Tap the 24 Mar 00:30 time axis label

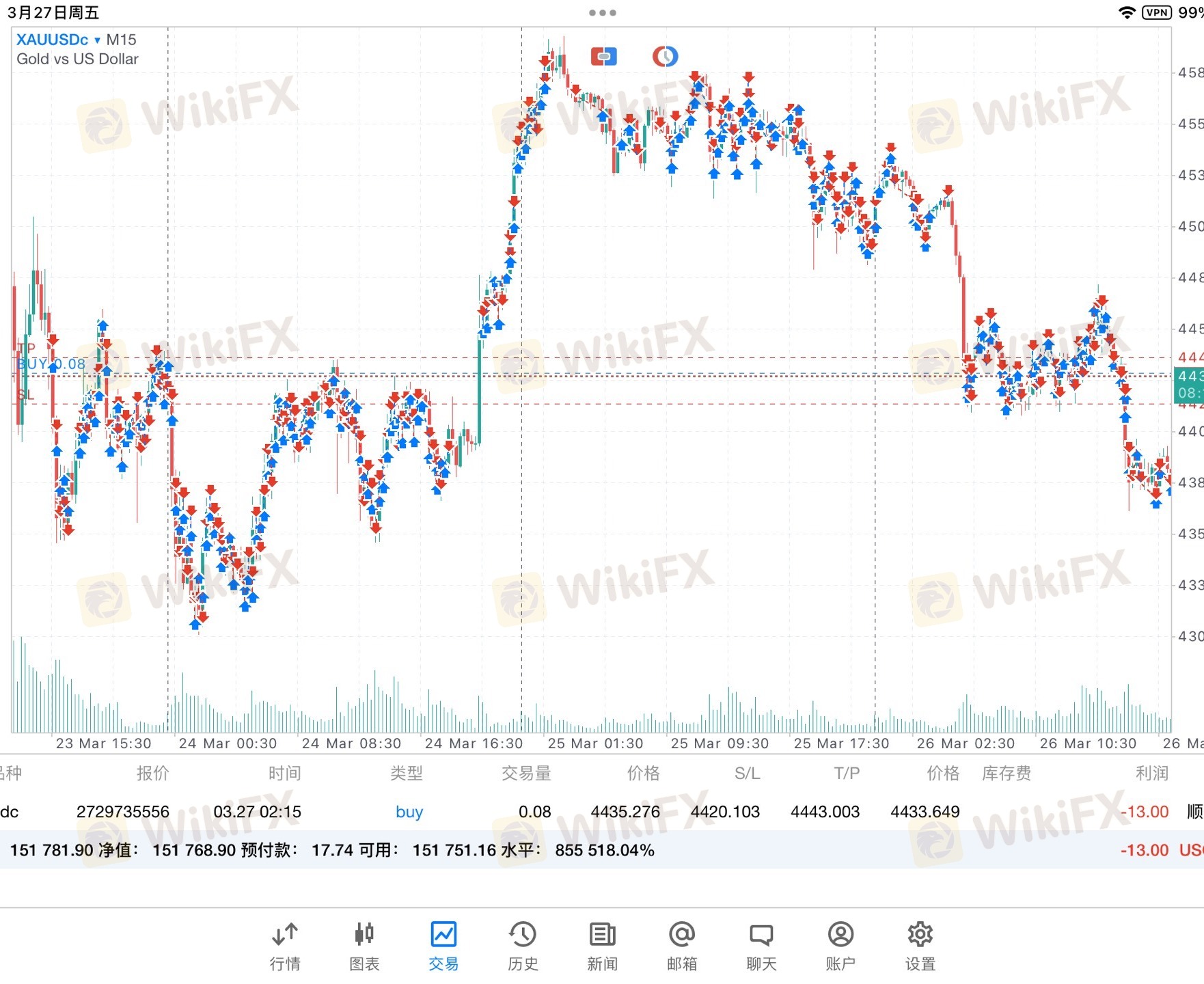228,743
